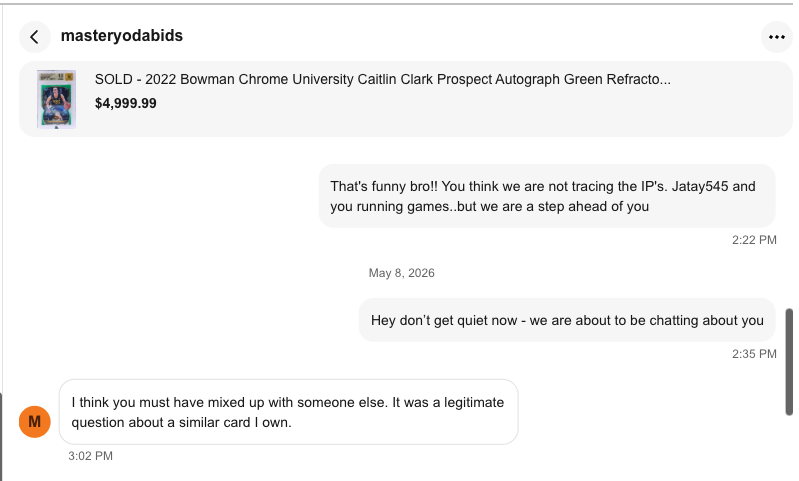Click the 2:22 PM timestamp

[754, 240]
